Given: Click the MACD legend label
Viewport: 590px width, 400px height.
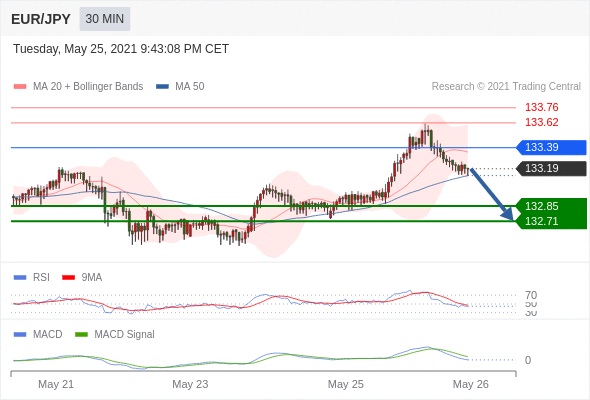Looking at the screenshot, I should [x=47, y=335].
